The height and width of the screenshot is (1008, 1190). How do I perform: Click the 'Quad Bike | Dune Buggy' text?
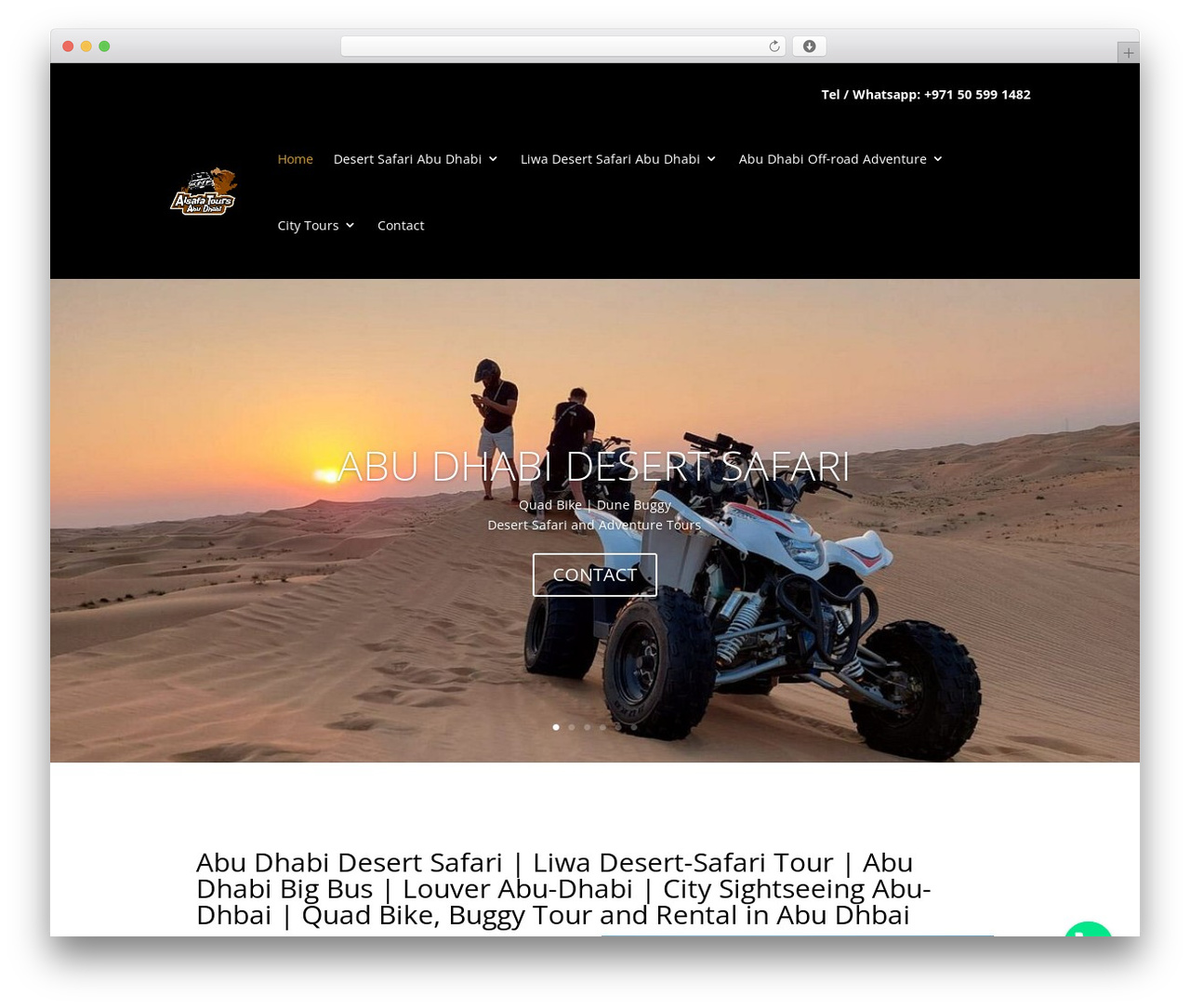(595, 505)
